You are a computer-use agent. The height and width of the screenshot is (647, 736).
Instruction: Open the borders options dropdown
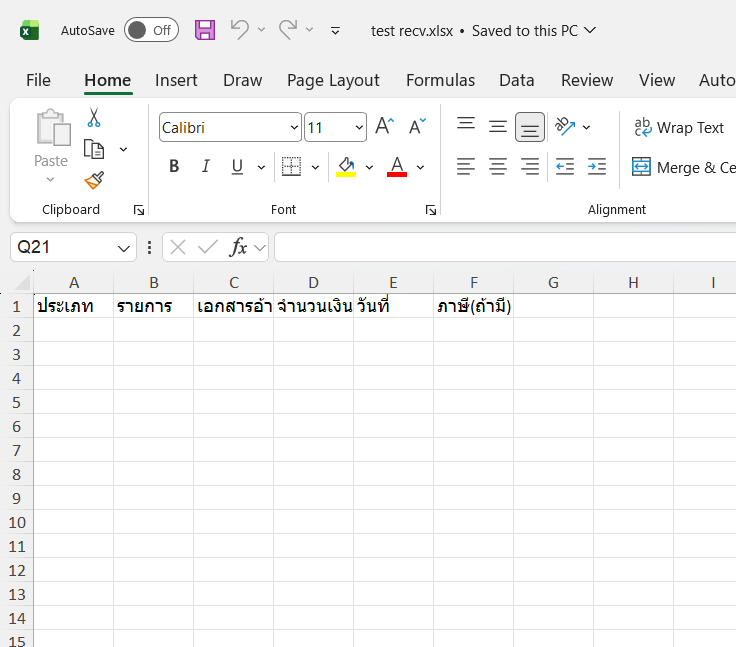coord(315,167)
